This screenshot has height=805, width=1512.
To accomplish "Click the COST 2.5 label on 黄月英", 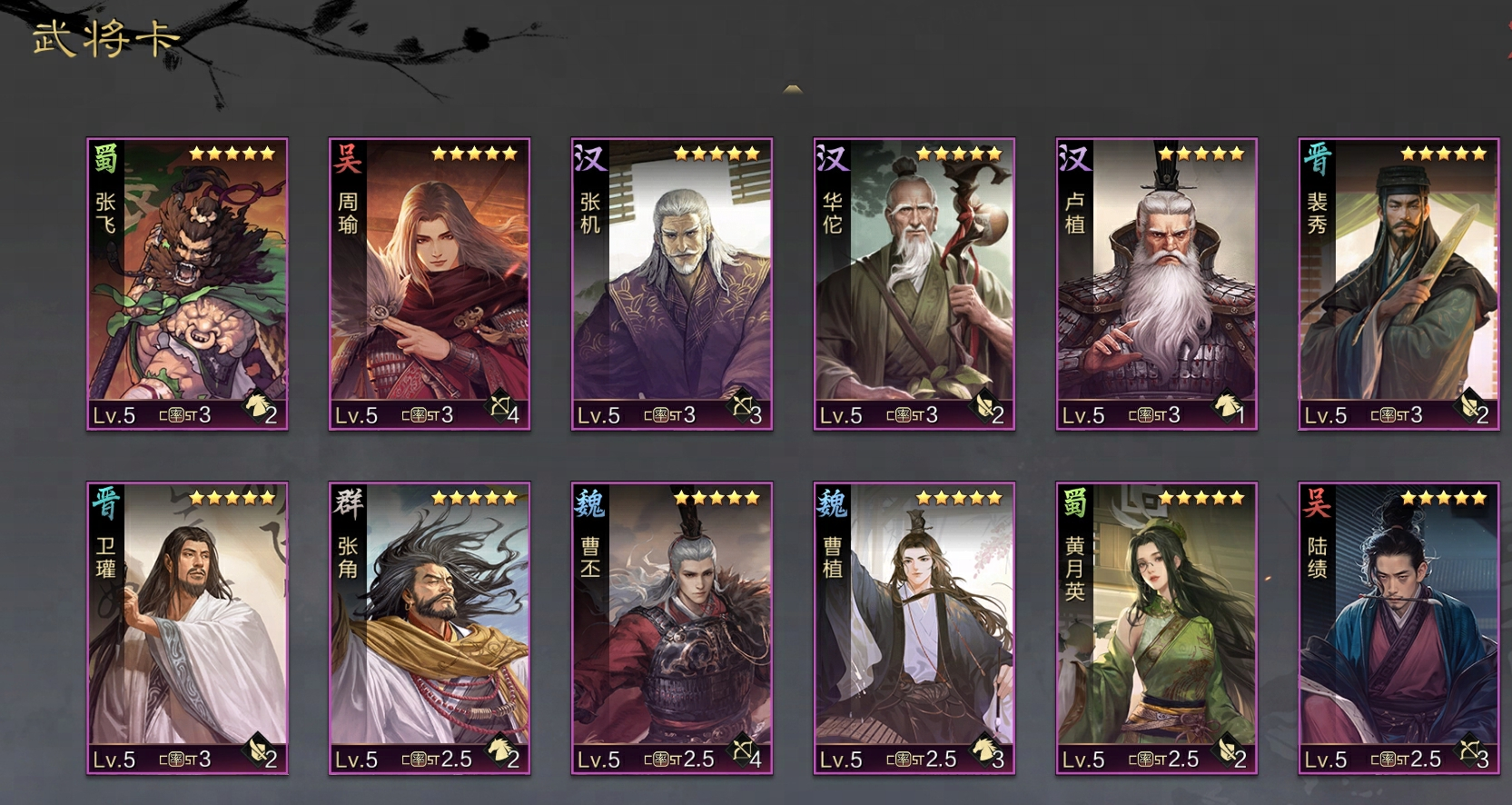I will click(x=1164, y=759).
